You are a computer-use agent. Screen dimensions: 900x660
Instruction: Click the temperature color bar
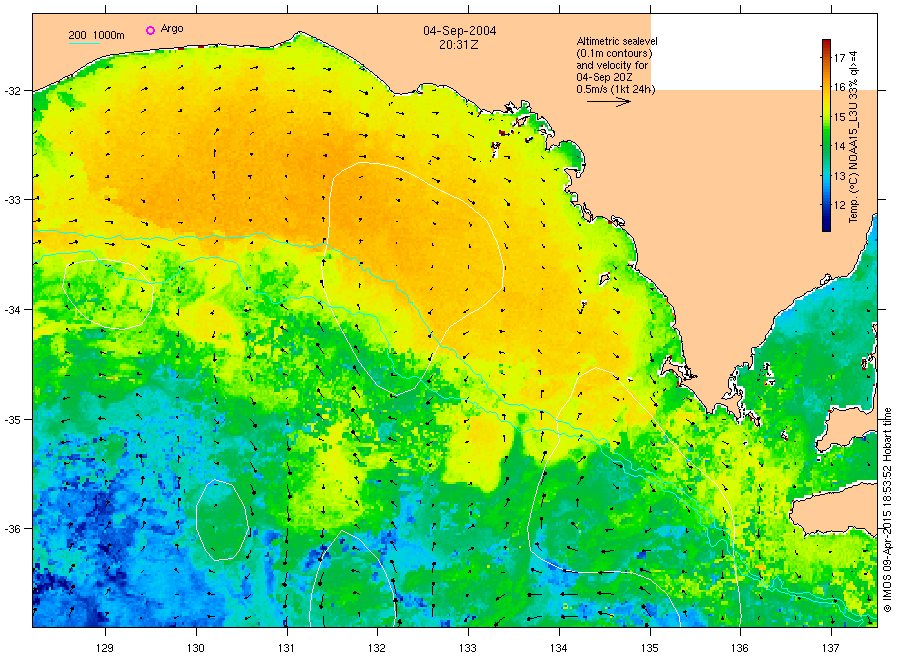tap(826, 135)
